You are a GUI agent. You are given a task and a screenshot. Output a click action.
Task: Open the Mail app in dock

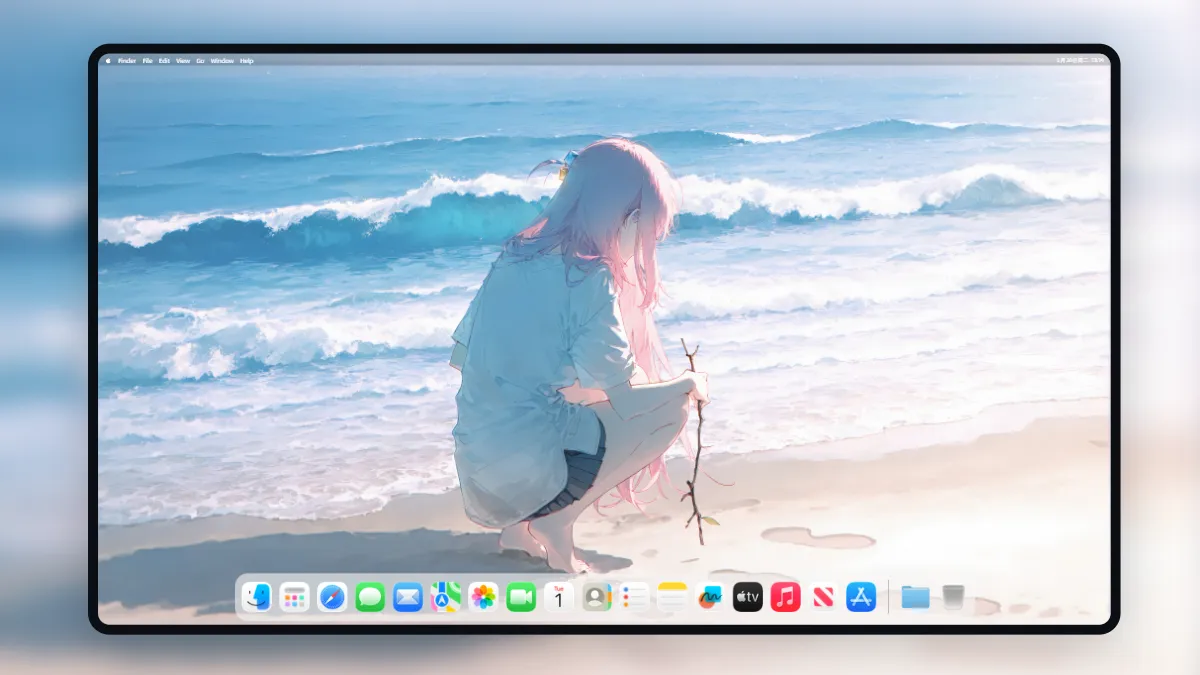tap(408, 597)
